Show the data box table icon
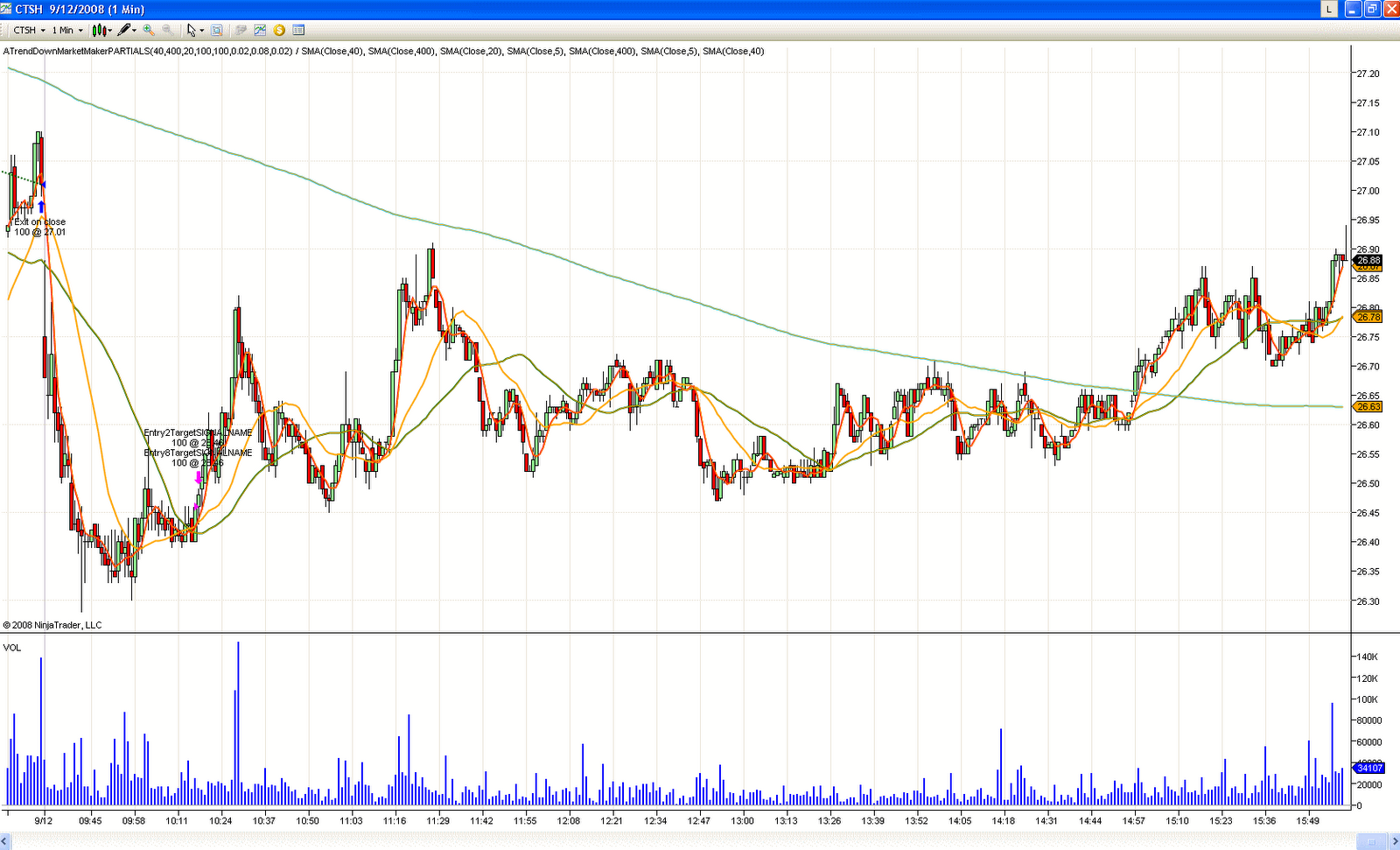 298,30
